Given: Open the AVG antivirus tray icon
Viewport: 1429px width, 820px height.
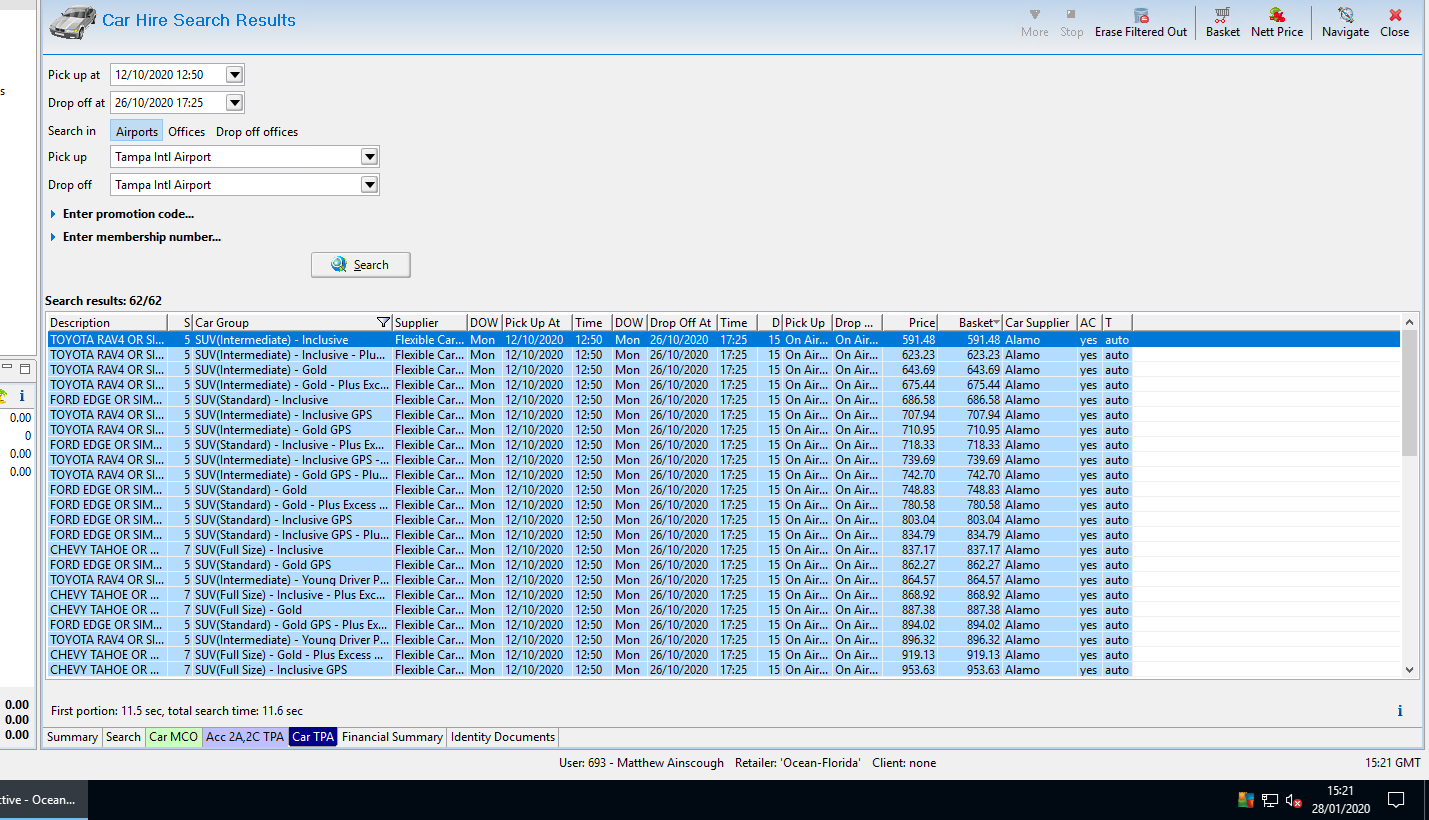Looking at the screenshot, I should (1245, 800).
